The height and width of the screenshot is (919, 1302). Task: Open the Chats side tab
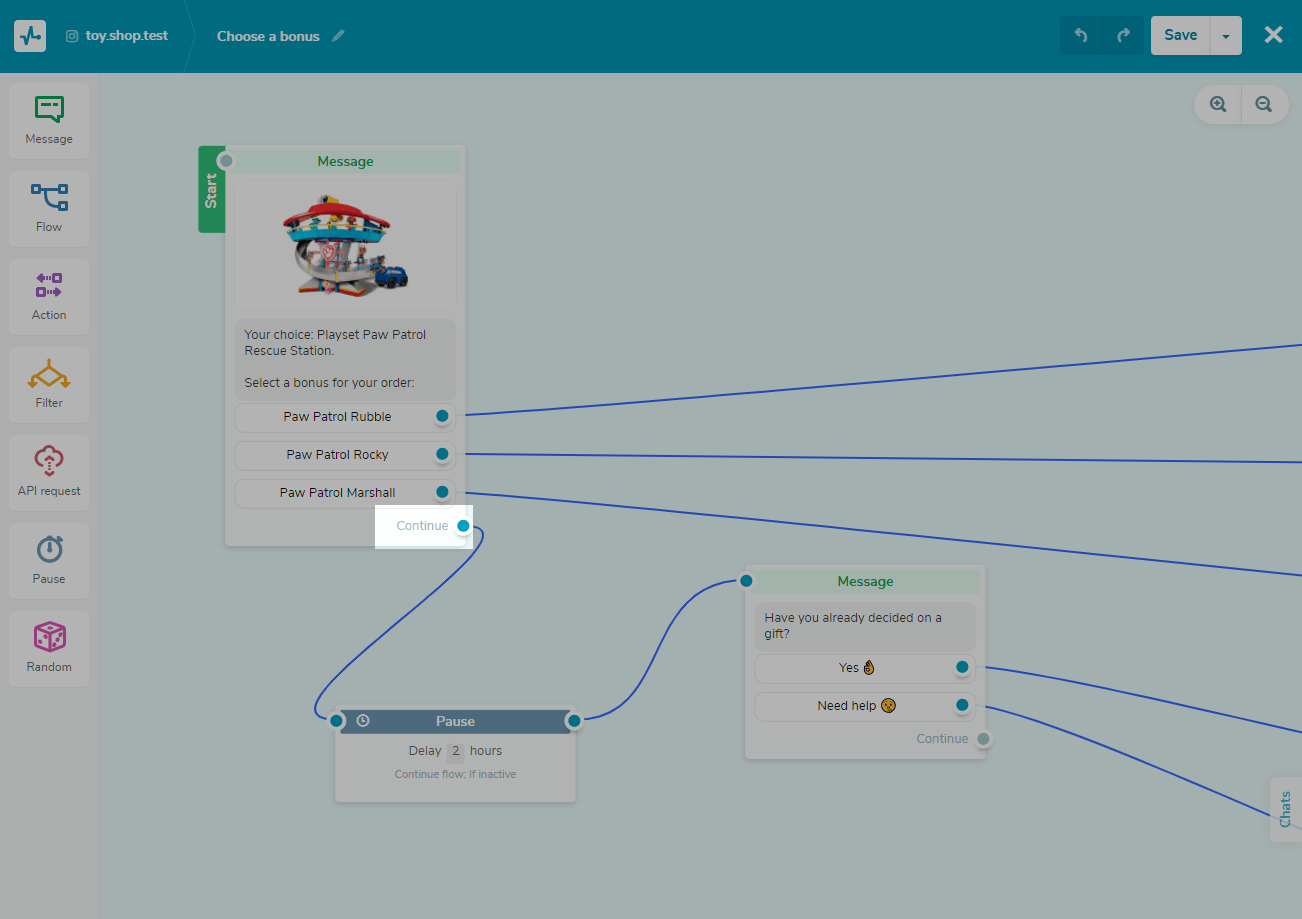[1286, 809]
